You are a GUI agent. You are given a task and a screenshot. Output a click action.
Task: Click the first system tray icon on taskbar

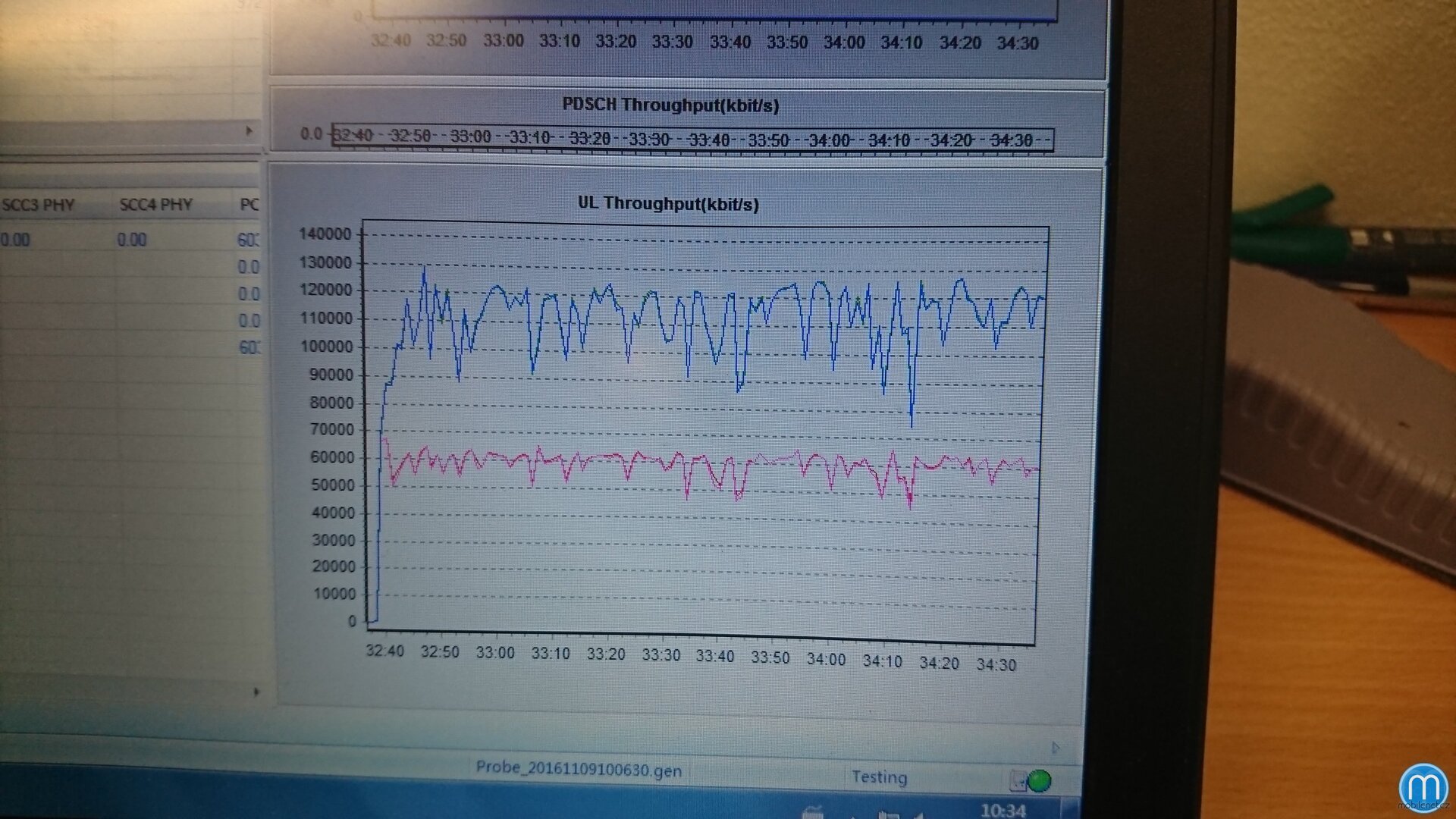811,813
